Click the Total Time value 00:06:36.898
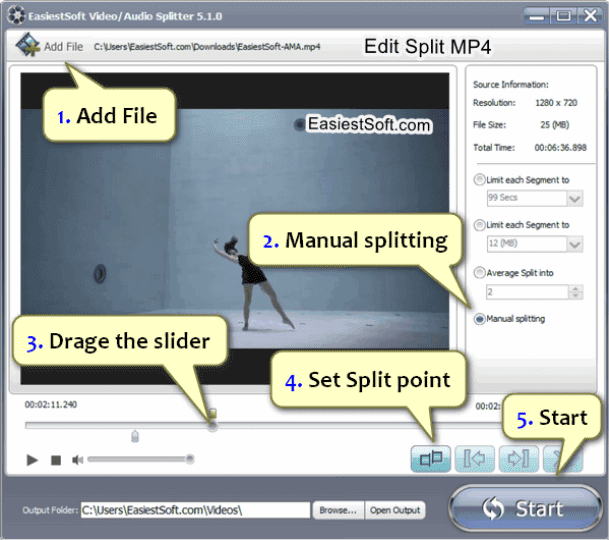 560,148
